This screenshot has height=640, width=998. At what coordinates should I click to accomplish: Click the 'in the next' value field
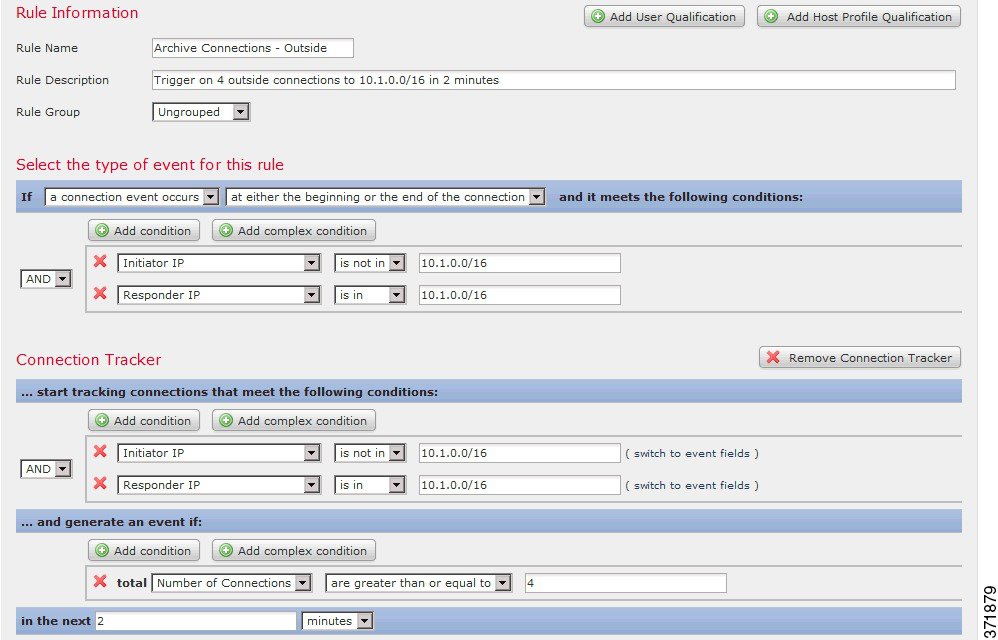click(x=196, y=621)
